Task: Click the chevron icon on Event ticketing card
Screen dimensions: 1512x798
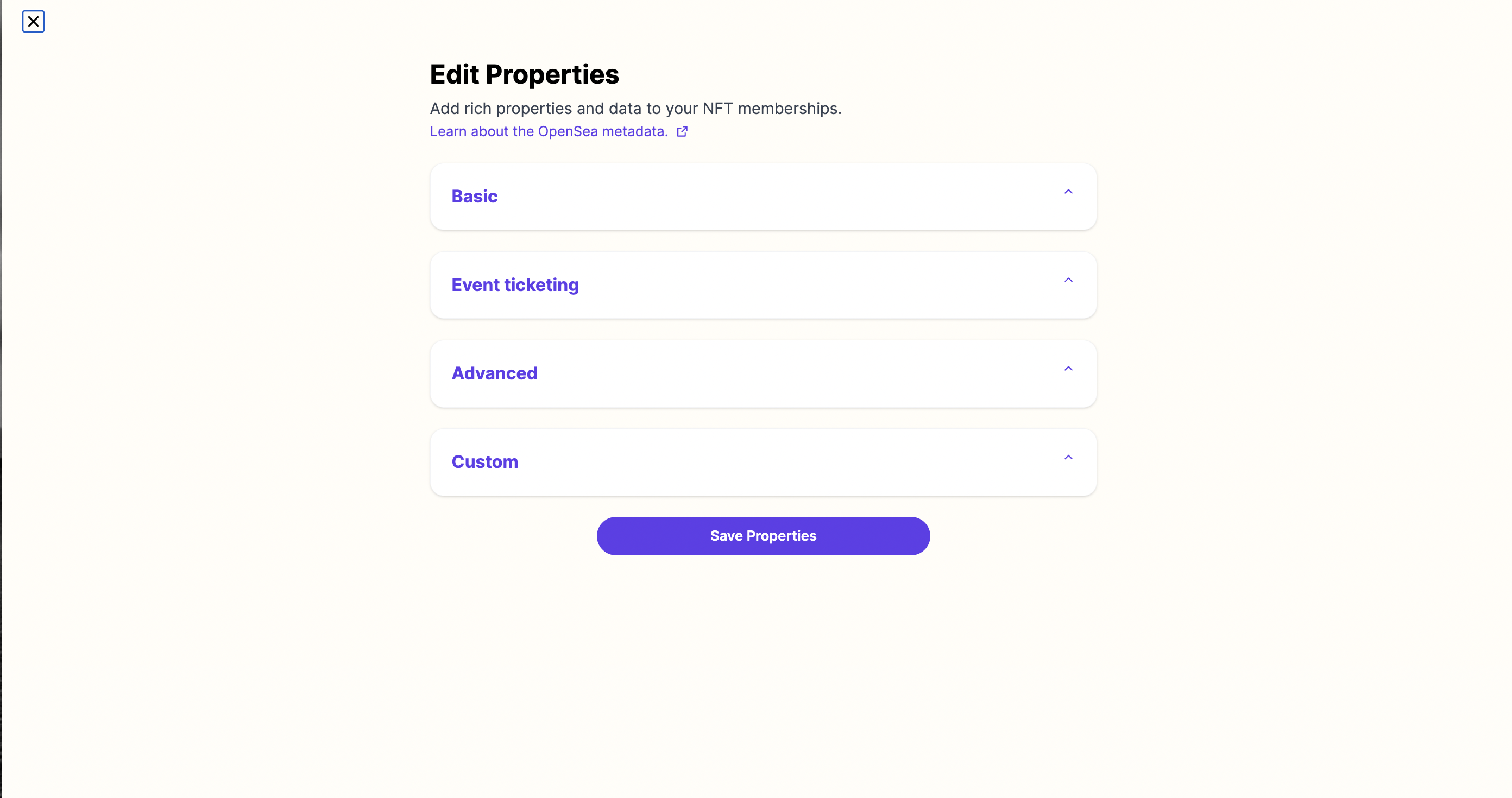Action: [x=1068, y=280]
